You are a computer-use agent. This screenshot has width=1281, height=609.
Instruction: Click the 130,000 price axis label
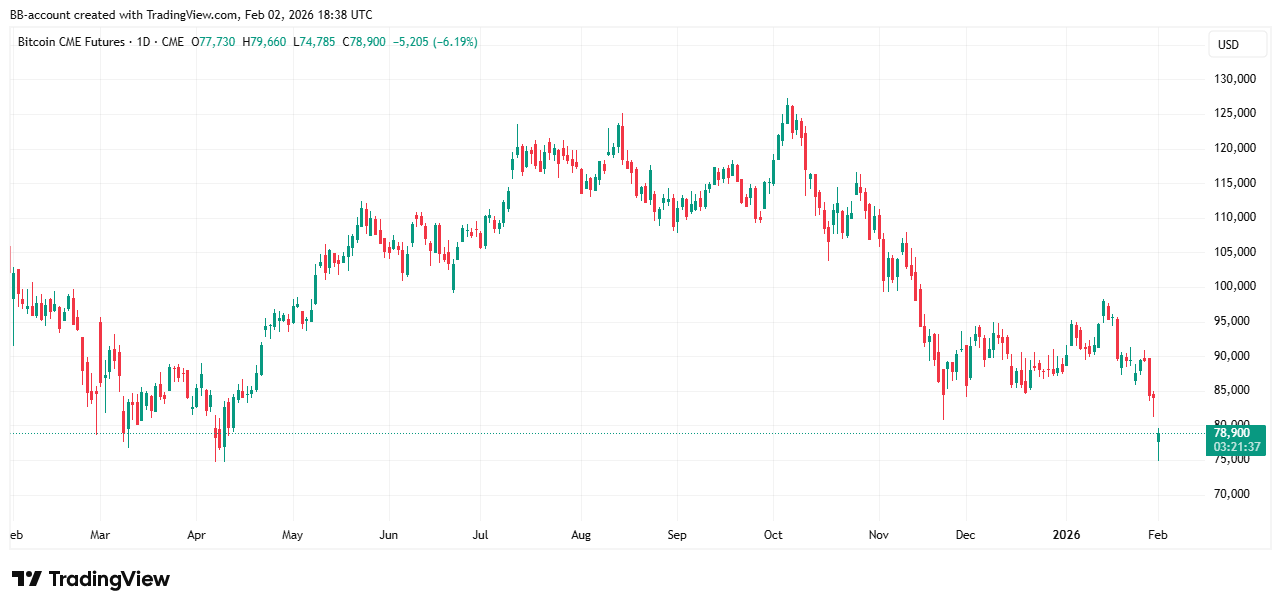[x=1234, y=79]
